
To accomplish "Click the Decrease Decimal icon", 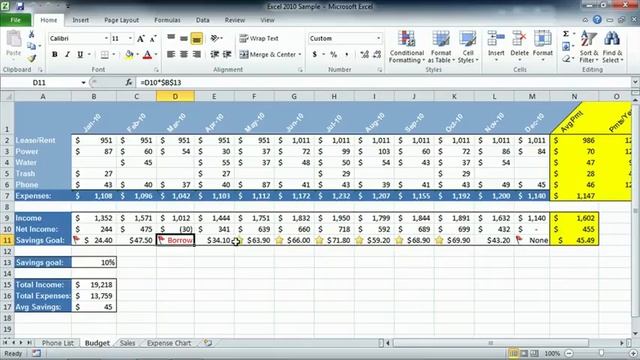I will pyautogui.click(x=377, y=54).
